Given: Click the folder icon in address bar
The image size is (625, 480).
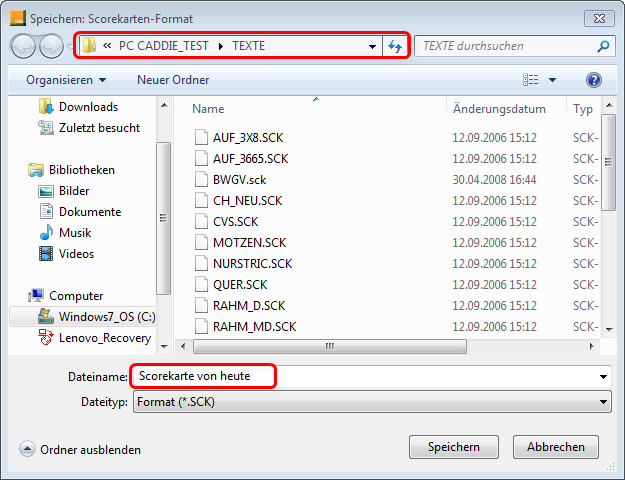Looking at the screenshot, I should coord(89,46).
